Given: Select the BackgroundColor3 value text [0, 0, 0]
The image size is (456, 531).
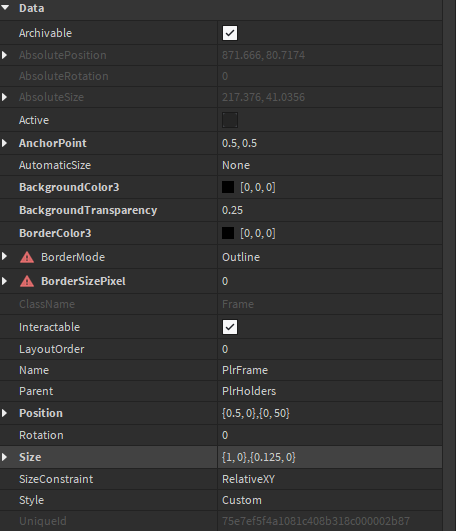Looking at the screenshot, I should tap(258, 187).
